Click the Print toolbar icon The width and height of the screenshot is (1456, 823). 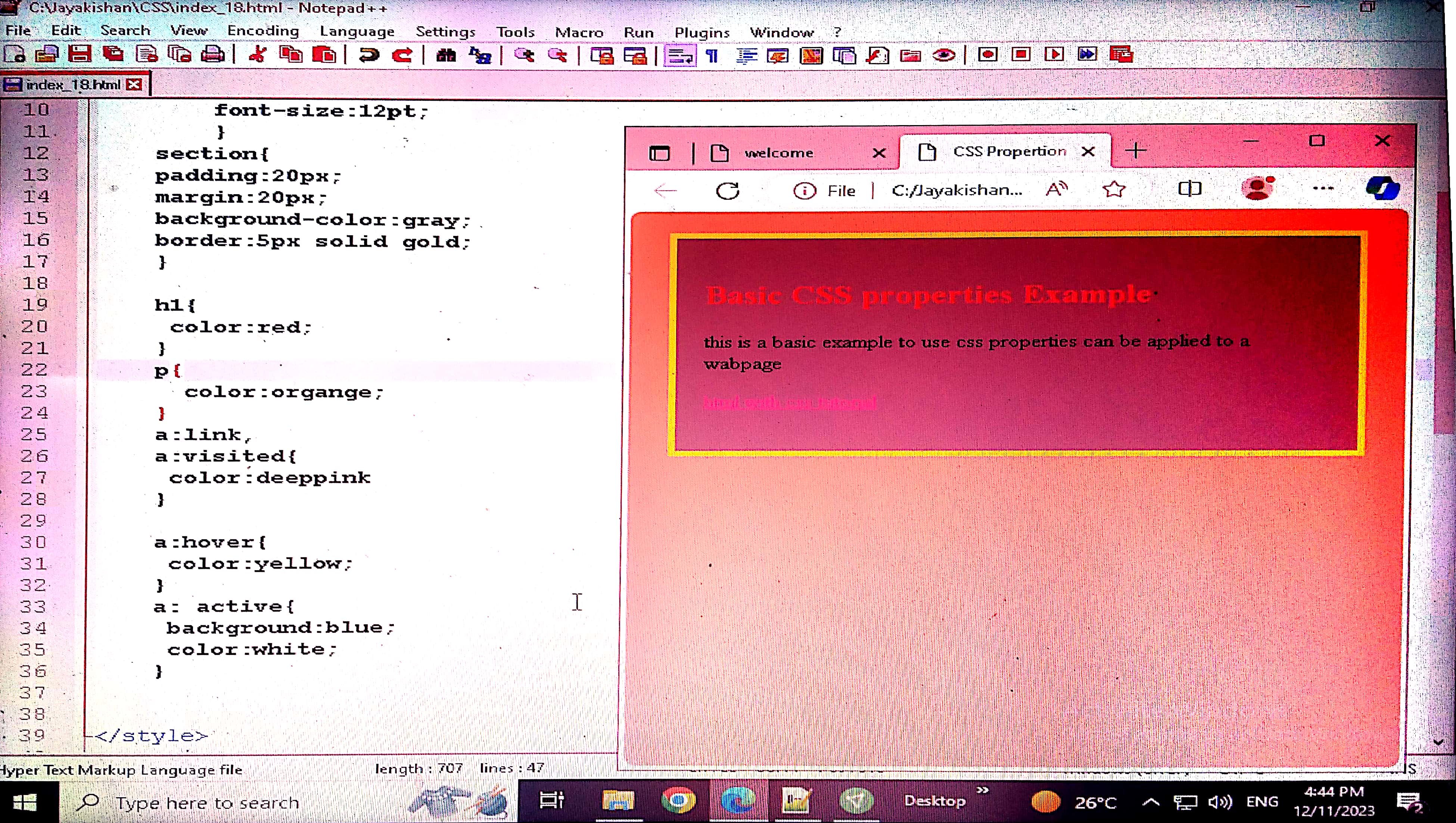(213, 55)
